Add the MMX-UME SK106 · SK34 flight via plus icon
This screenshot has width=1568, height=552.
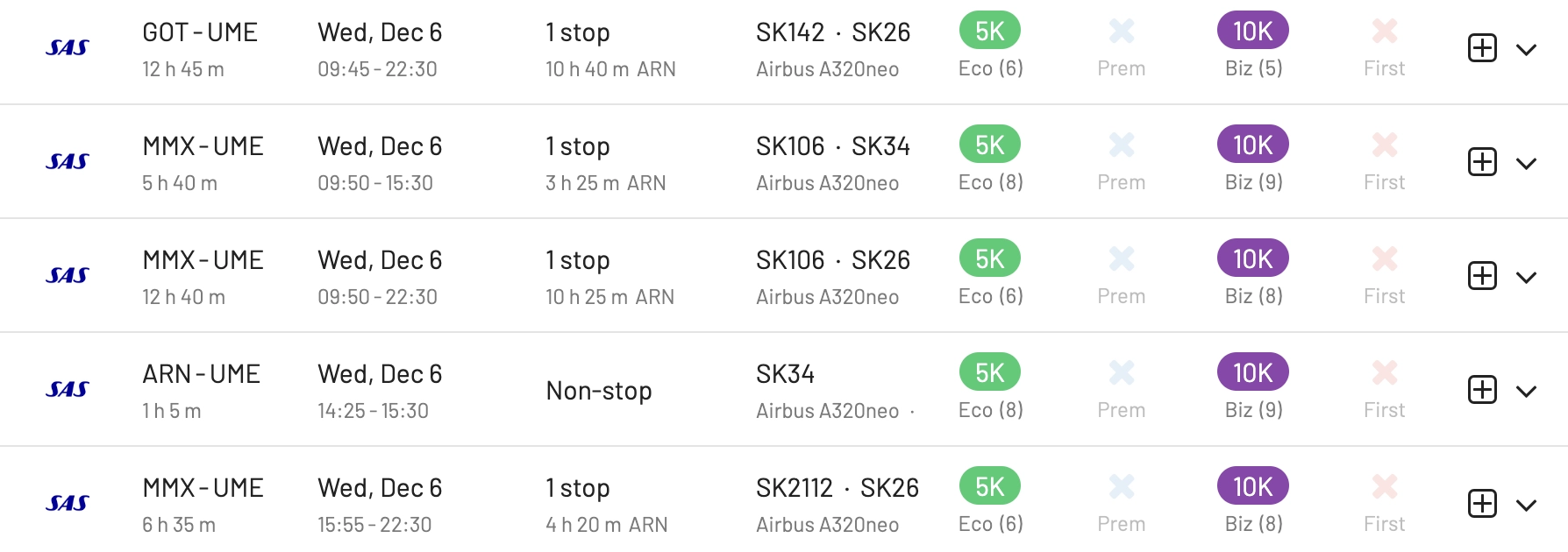(1482, 162)
